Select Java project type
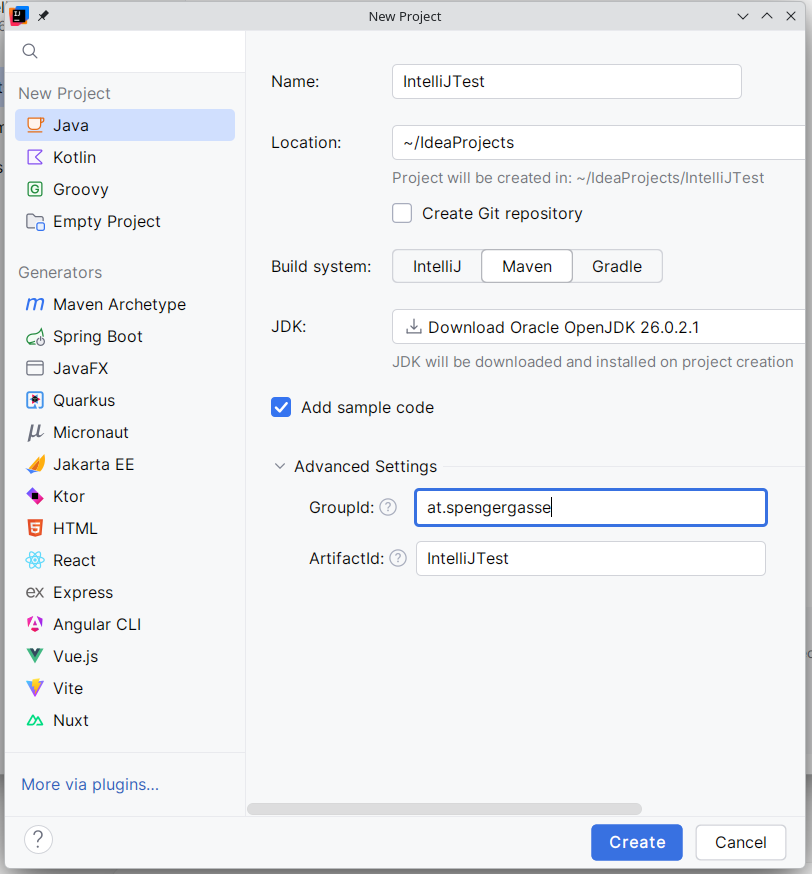Image resolution: width=812 pixels, height=874 pixels. [x=125, y=125]
